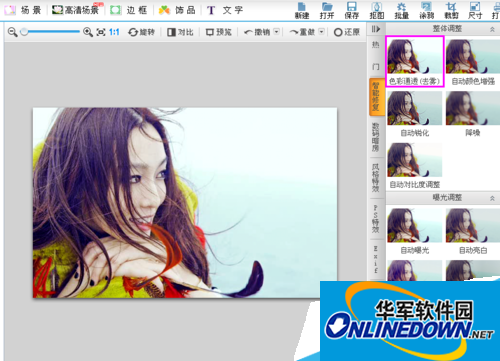Click the zoom in magnifier icon

click(x=88, y=32)
